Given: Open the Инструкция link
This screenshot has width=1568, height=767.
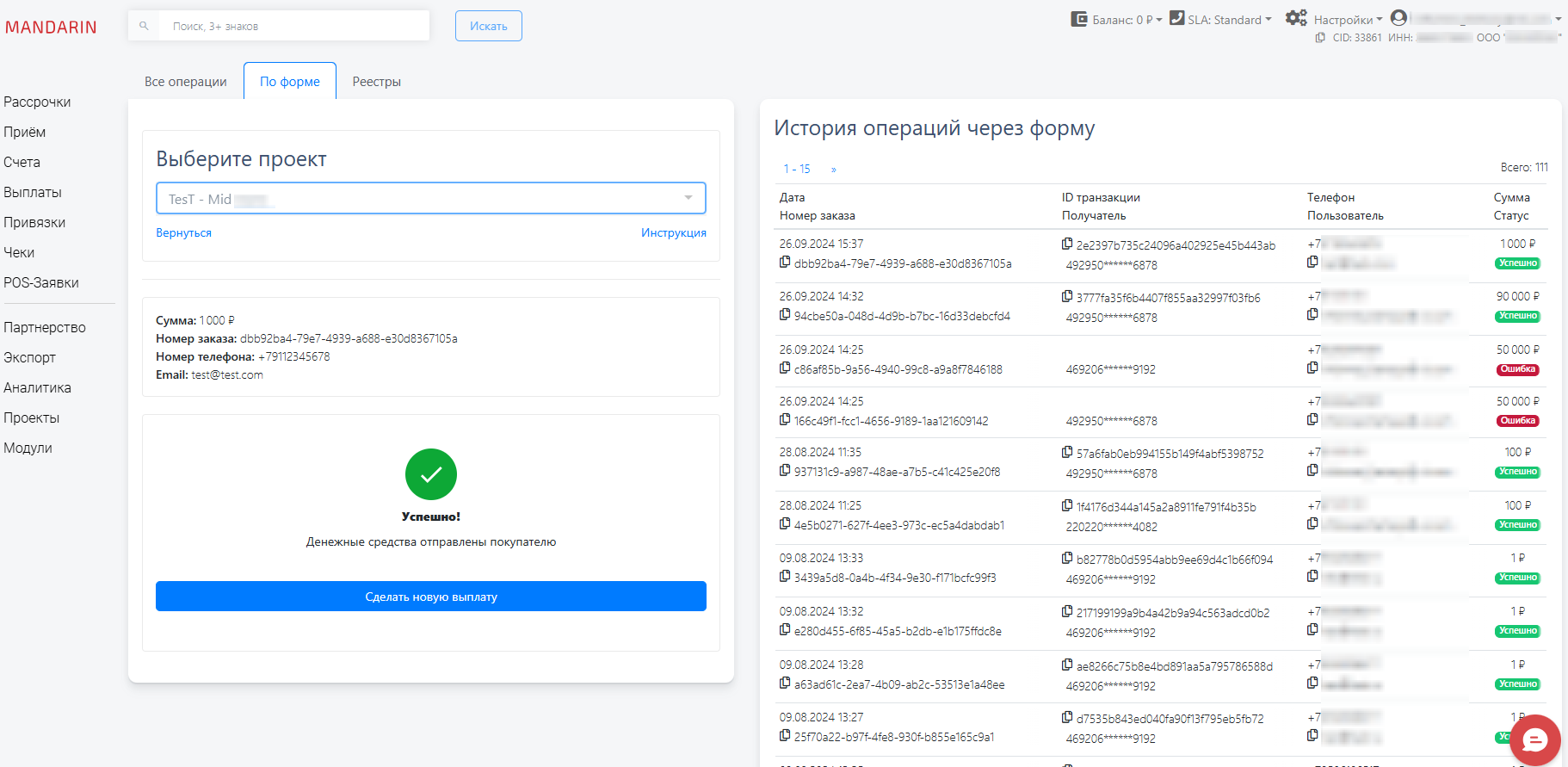Looking at the screenshot, I should 673,233.
